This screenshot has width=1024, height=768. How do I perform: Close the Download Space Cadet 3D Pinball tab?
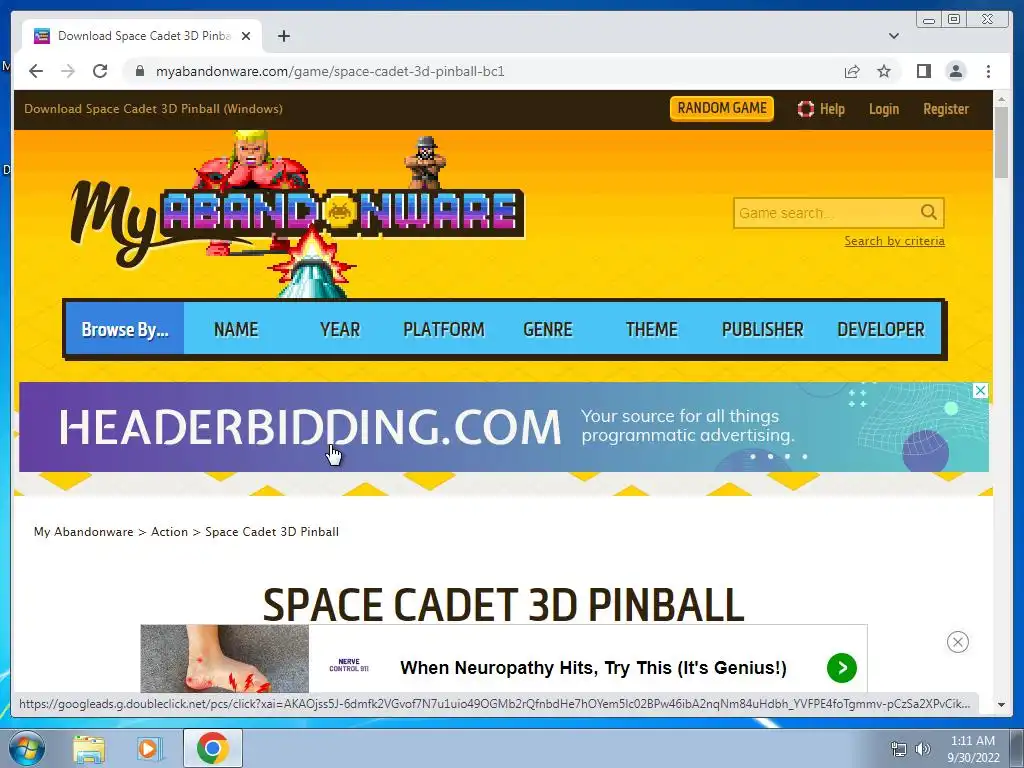pyautogui.click(x=246, y=36)
